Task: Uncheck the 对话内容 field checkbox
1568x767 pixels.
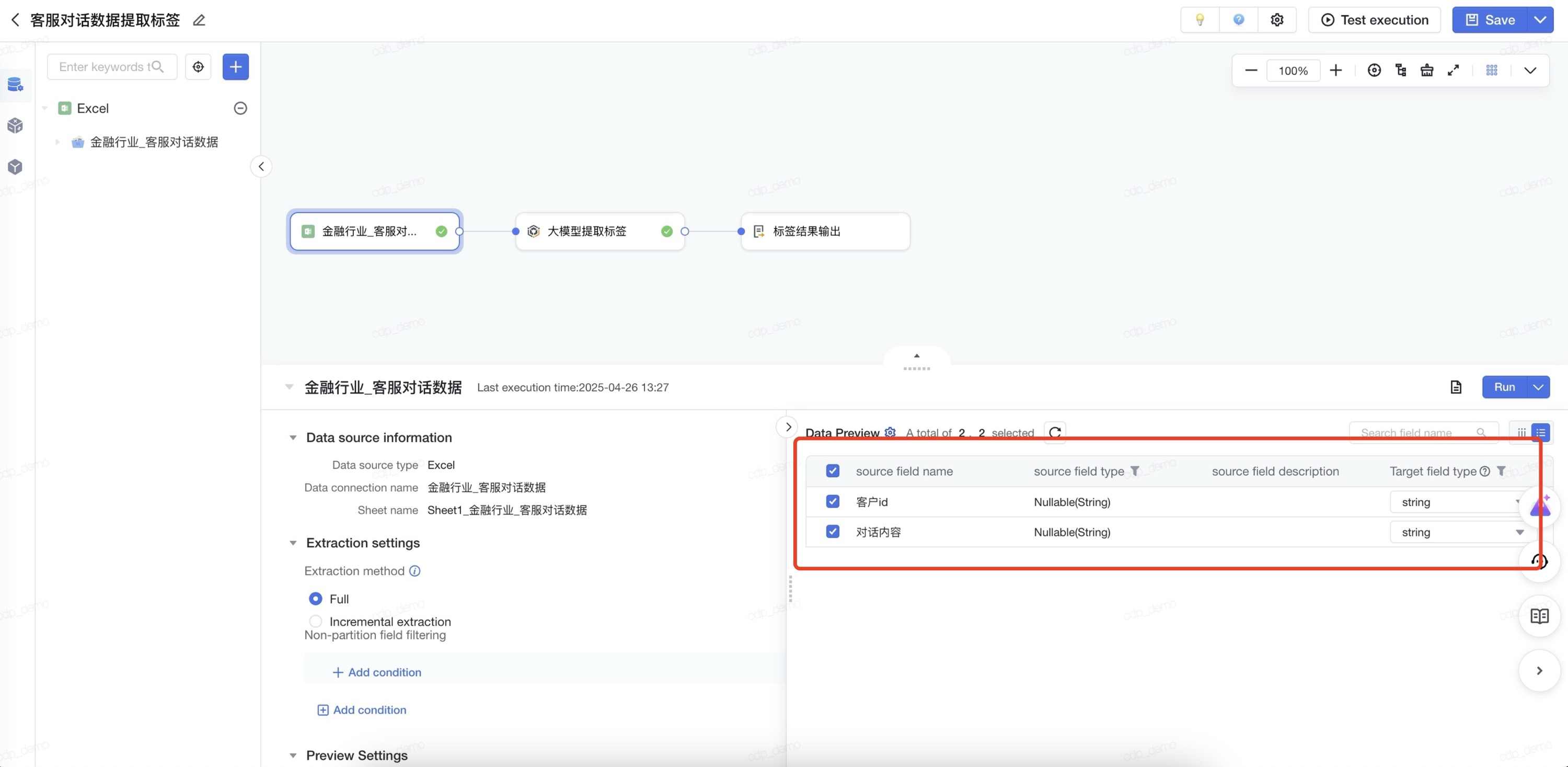Action: [x=832, y=531]
